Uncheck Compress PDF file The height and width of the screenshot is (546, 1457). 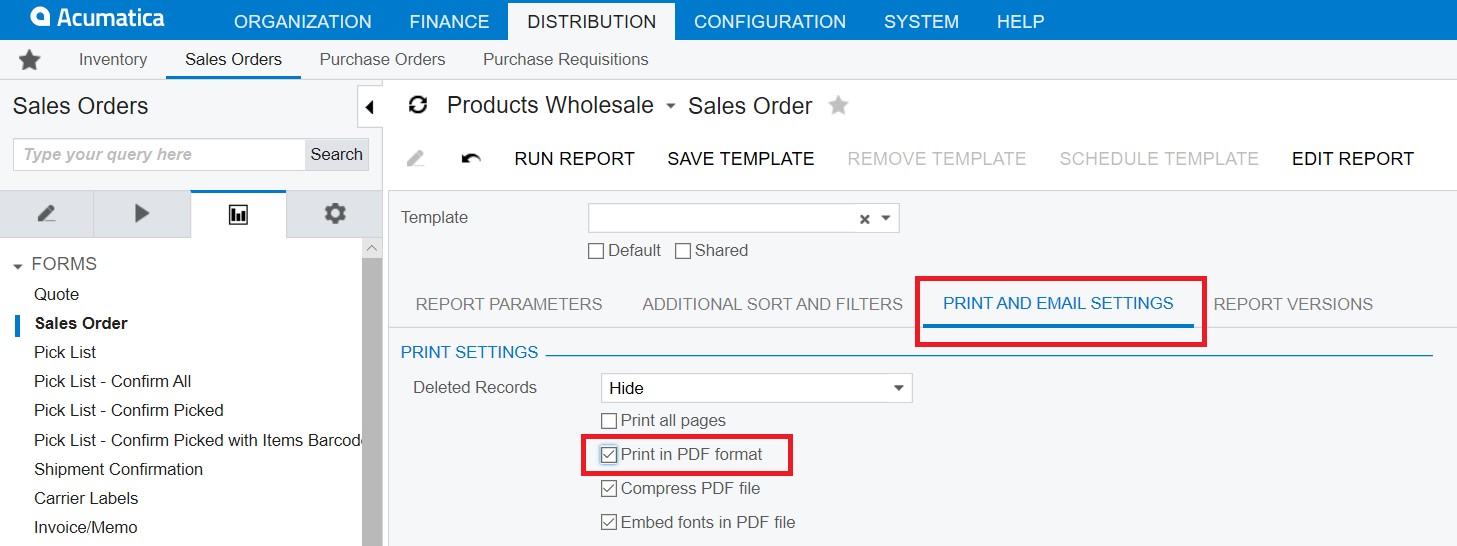point(609,489)
